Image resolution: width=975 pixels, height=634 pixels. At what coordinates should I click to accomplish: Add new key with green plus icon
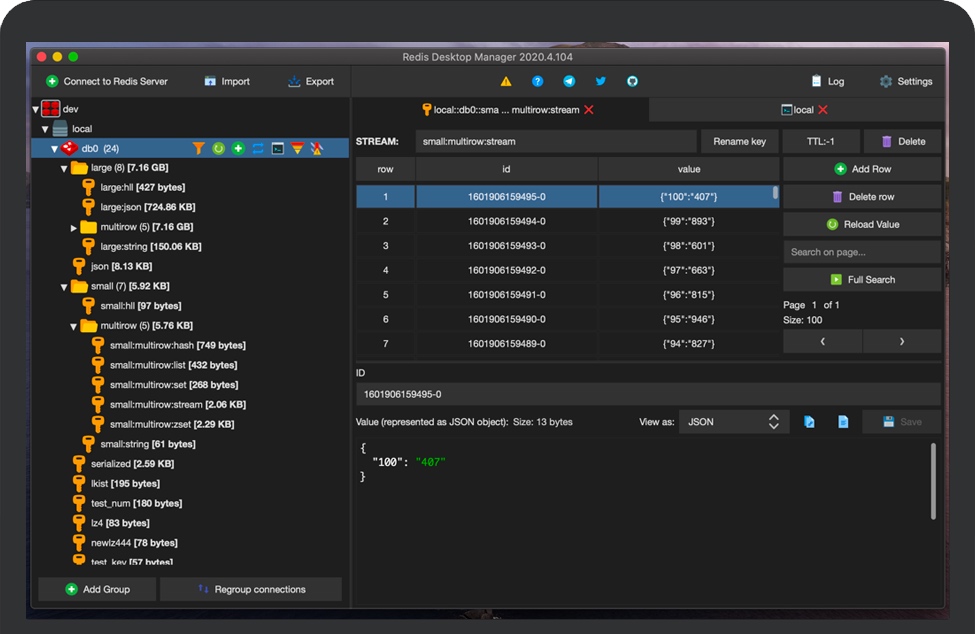point(238,148)
